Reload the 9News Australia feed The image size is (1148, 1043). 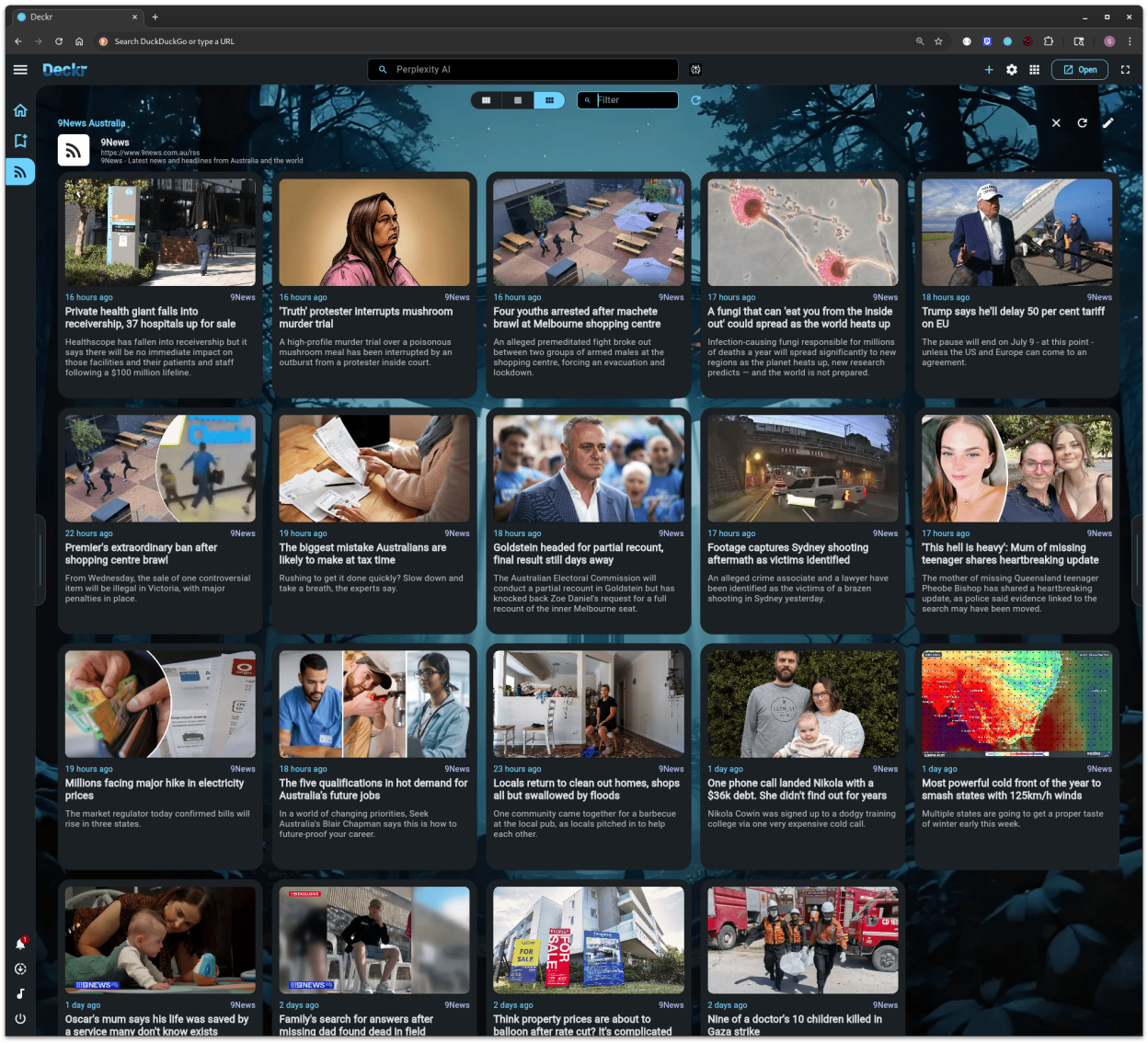pyautogui.click(x=1082, y=122)
